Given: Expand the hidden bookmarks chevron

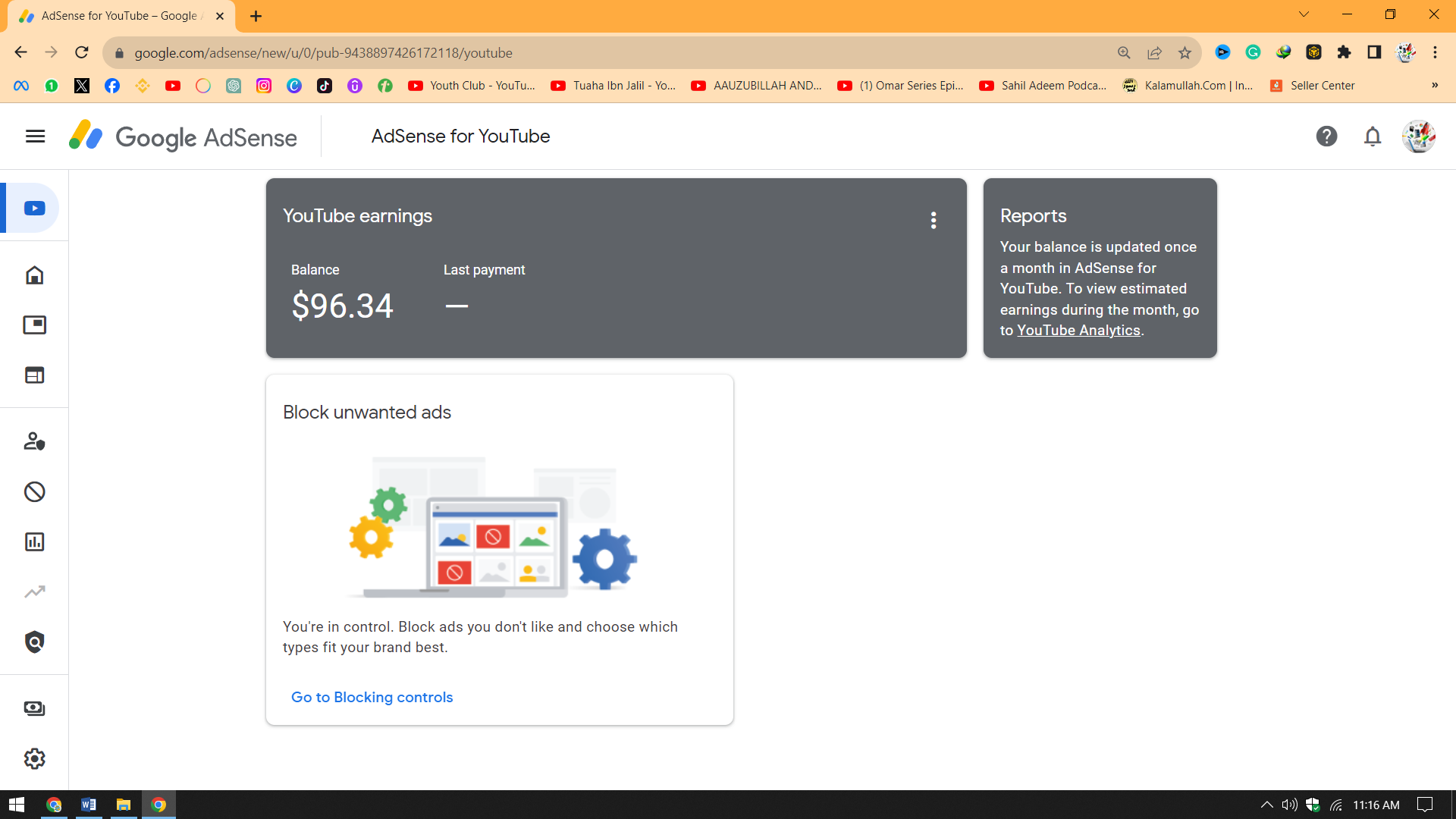Looking at the screenshot, I should click(1435, 86).
